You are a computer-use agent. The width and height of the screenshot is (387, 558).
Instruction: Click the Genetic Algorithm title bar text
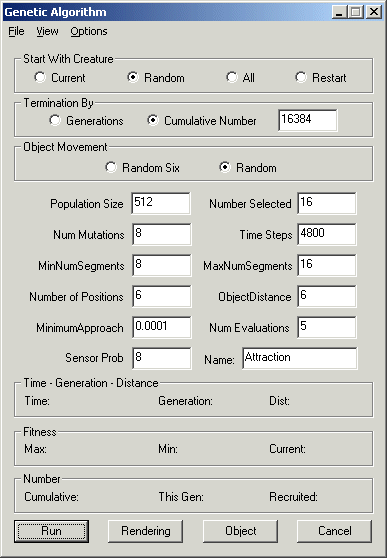point(56,12)
